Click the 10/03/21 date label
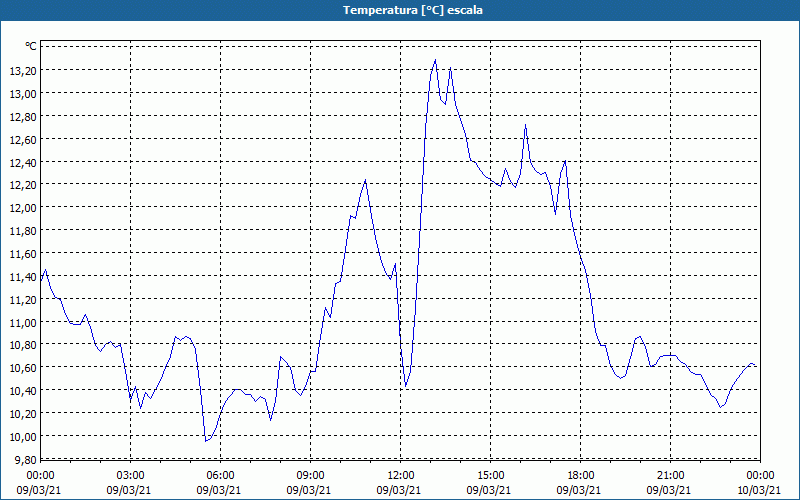 [759, 490]
